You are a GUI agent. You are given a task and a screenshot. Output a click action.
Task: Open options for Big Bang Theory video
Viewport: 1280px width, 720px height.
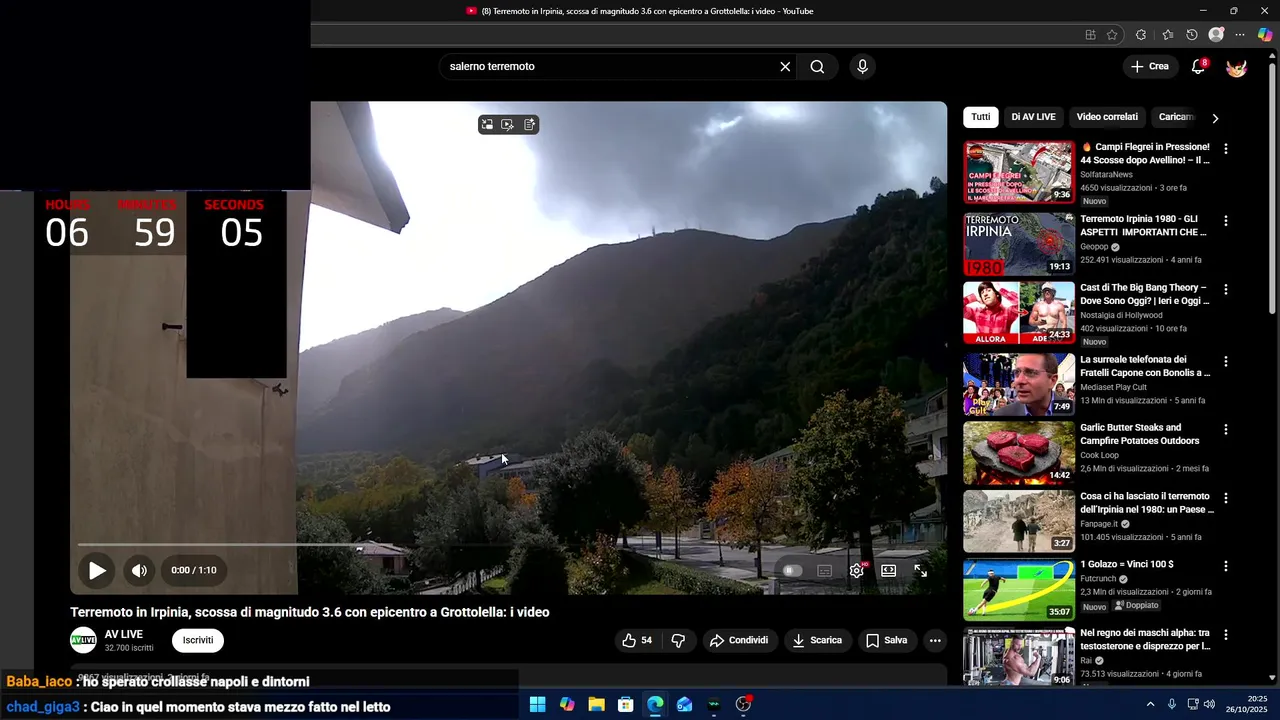point(1226,289)
